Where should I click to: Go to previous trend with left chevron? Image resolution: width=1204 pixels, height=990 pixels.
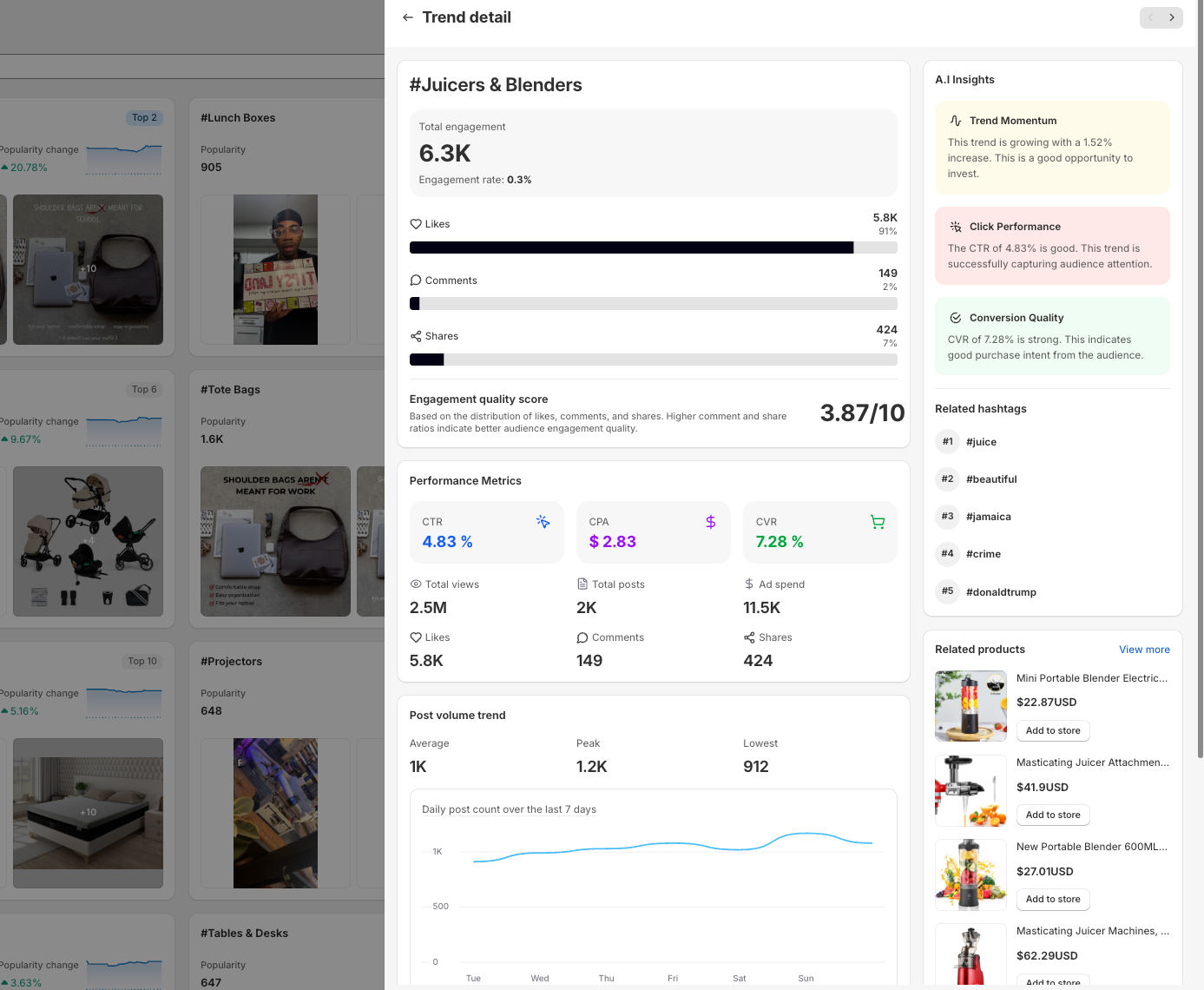click(1150, 17)
